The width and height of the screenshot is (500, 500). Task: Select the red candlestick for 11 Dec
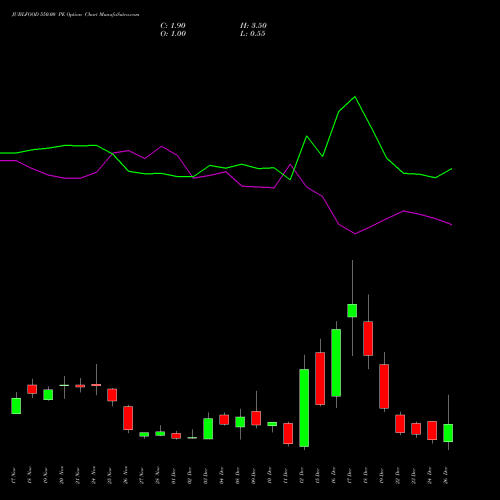click(288, 433)
